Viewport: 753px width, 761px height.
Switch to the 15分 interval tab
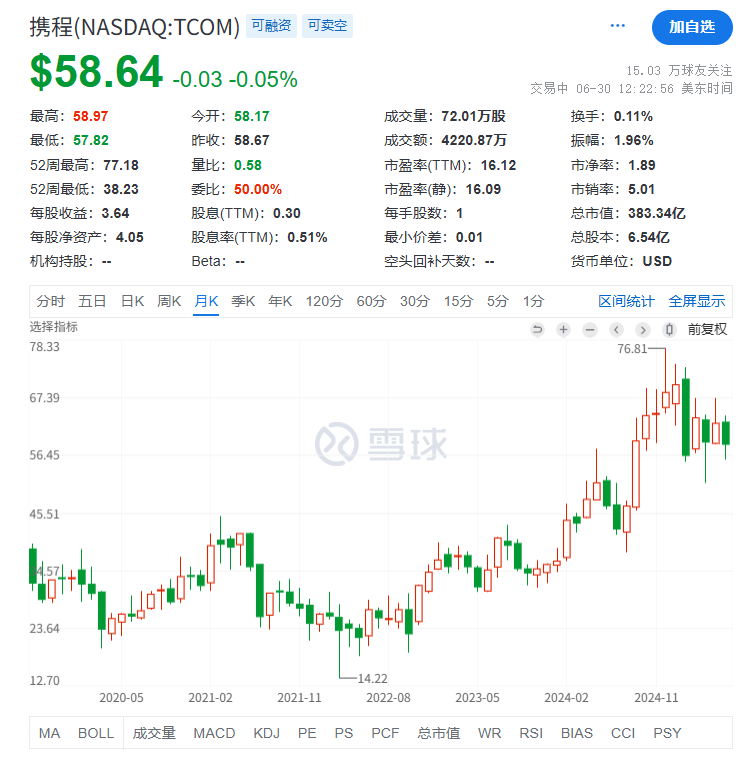(x=458, y=301)
